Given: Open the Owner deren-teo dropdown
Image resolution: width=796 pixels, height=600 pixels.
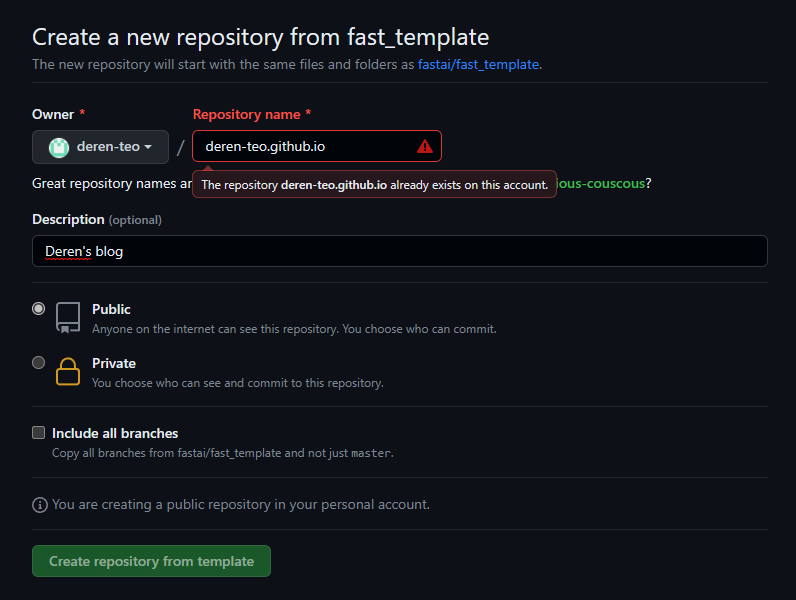Looking at the screenshot, I should pos(101,147).
